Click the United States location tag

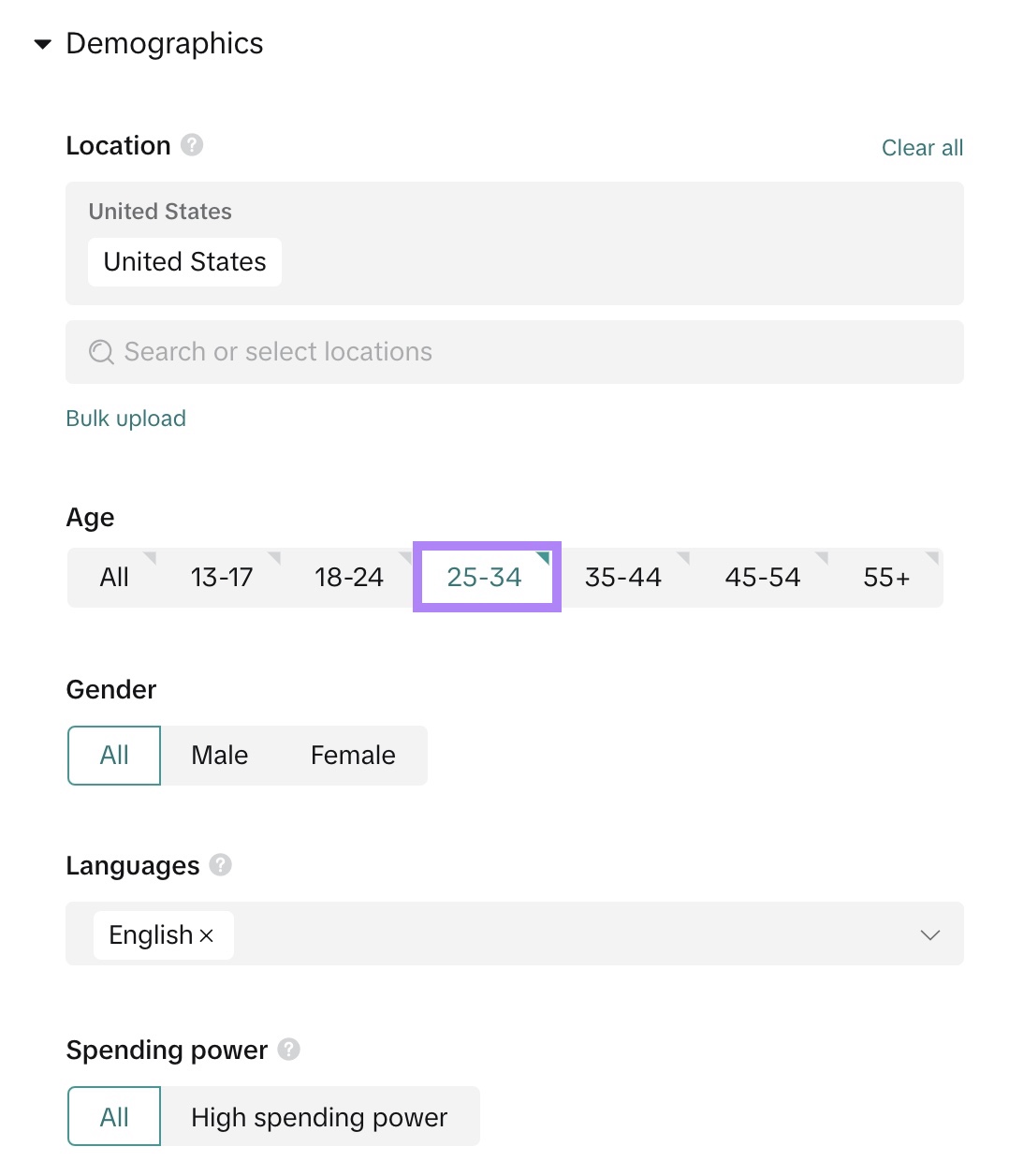(x=184, y=262)
